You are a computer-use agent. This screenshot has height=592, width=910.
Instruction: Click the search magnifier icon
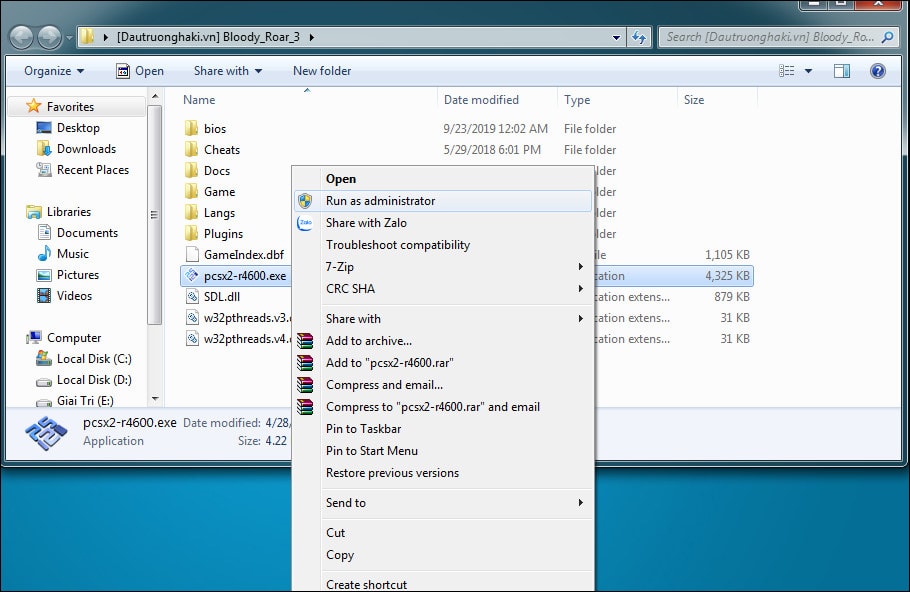(887, 37)
